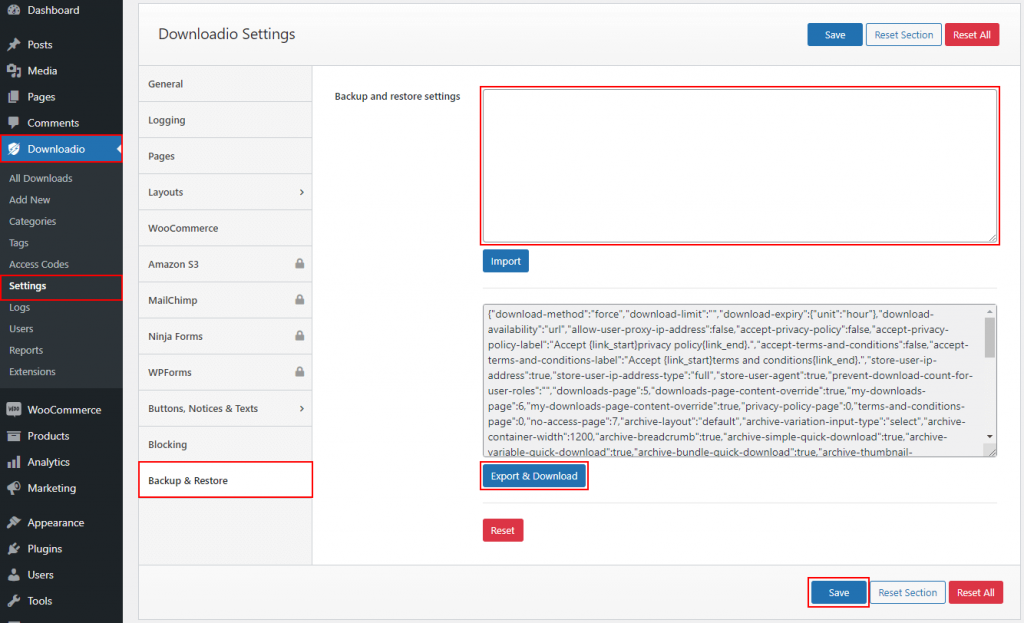Viewport: 1024px width, 623px height.
Task: Open the Logs submenu link
Action: click(20, 308)
